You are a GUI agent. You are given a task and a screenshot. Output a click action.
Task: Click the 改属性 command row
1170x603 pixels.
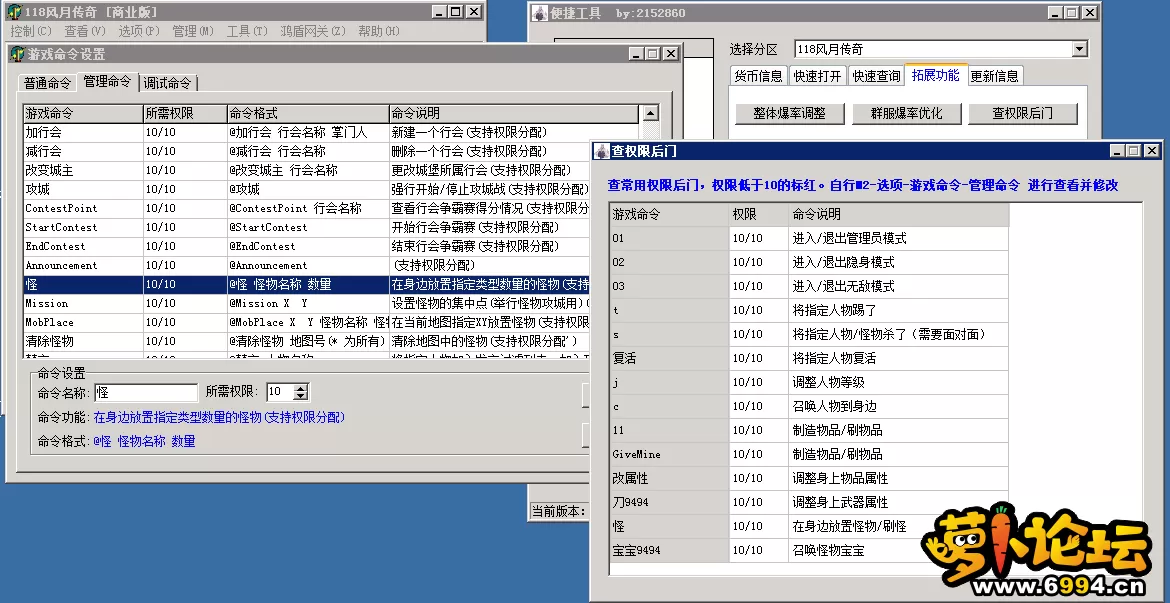coord(809,478)
